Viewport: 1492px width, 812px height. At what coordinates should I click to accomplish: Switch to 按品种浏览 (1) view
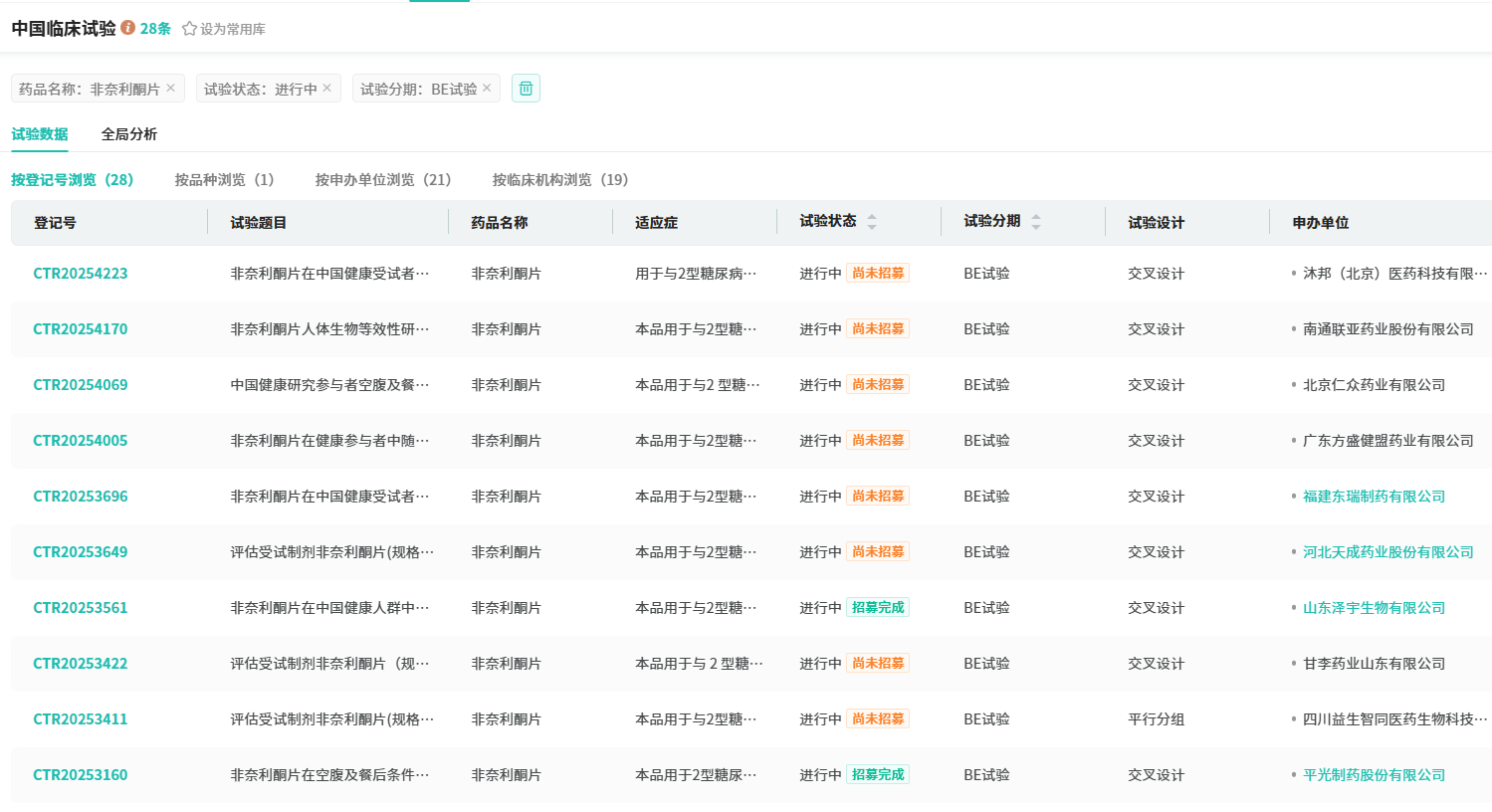click(x=224, y=180)
